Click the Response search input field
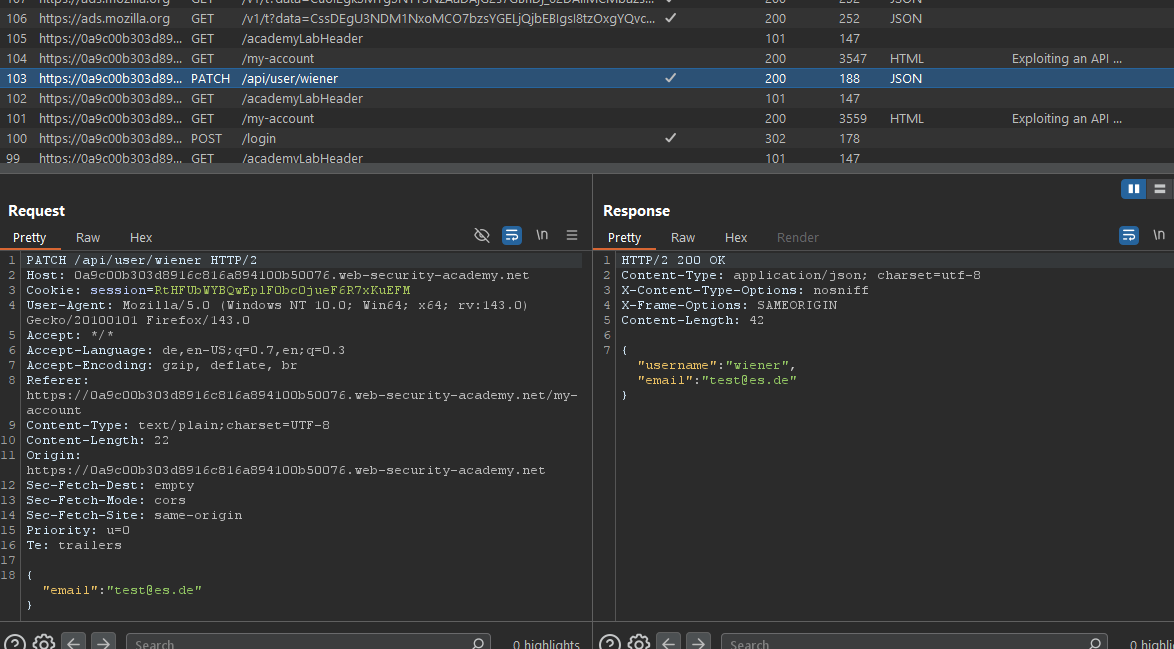This screenshot has width=1174, height=649. (x=900, y=643)
